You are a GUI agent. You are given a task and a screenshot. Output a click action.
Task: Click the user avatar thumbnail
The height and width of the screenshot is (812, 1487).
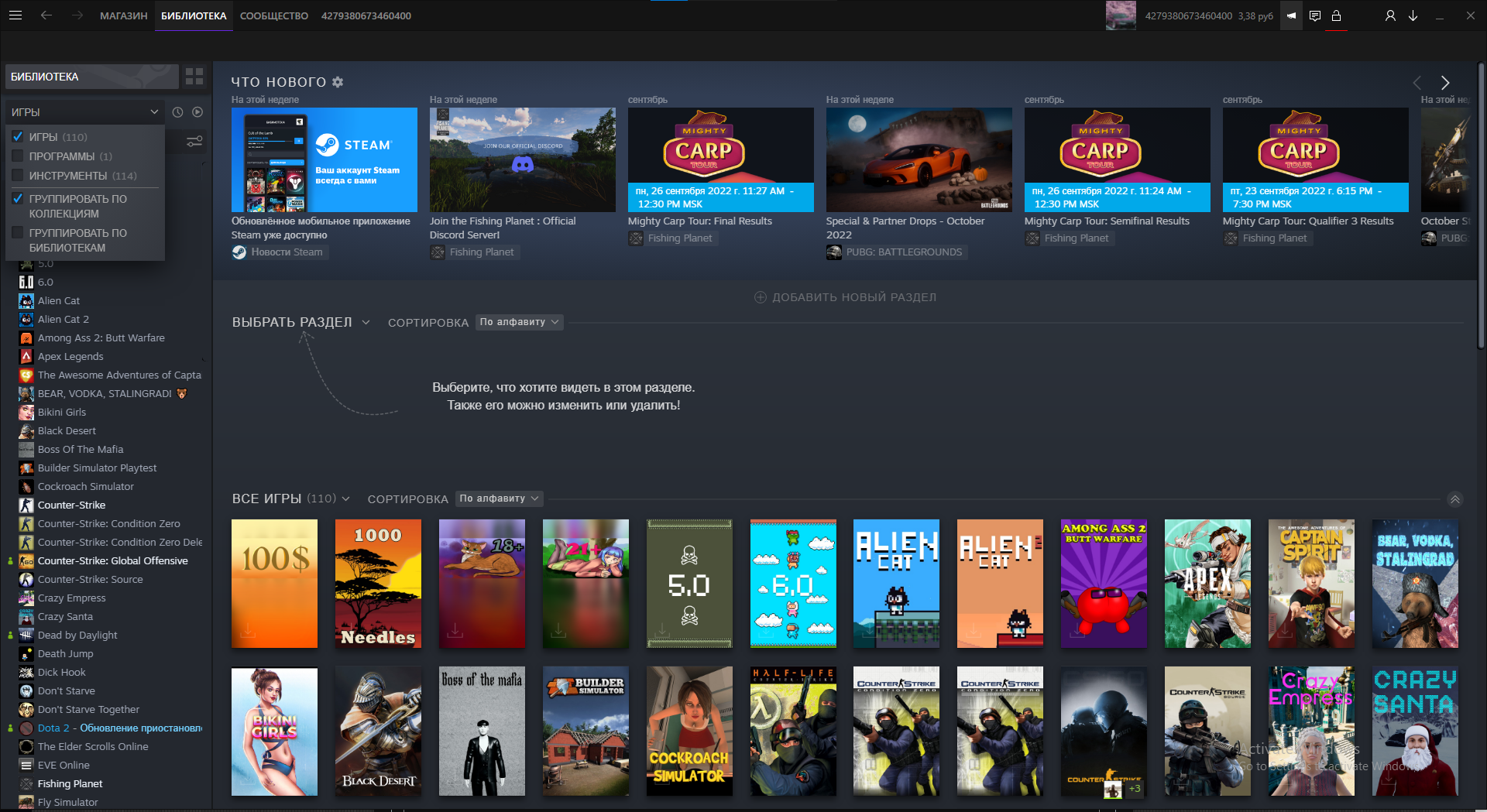(x=1121, y=15)
